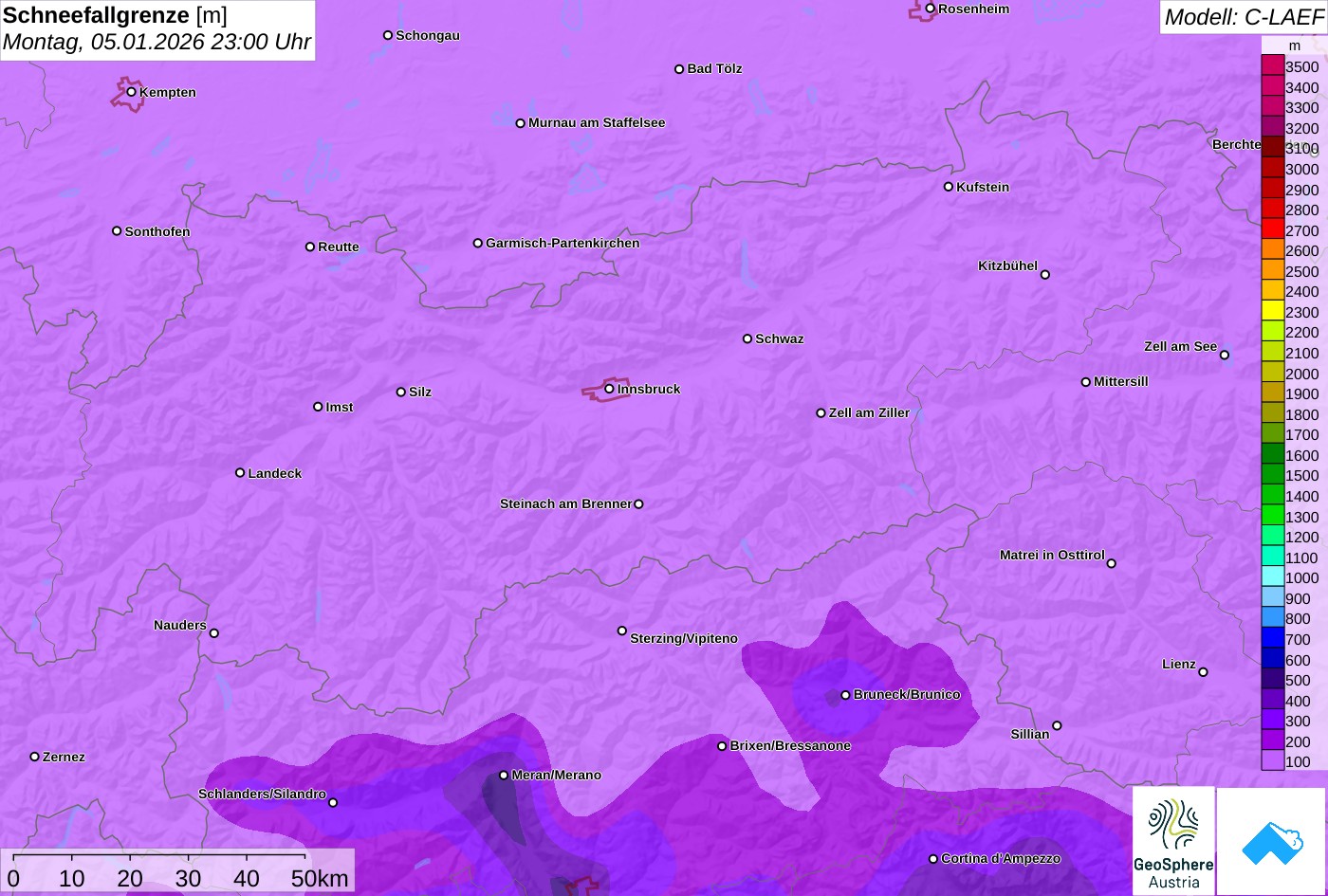1328x896 pixels.
Task: Click the Modell: C-LAEF label
Action: point(1243,16)
